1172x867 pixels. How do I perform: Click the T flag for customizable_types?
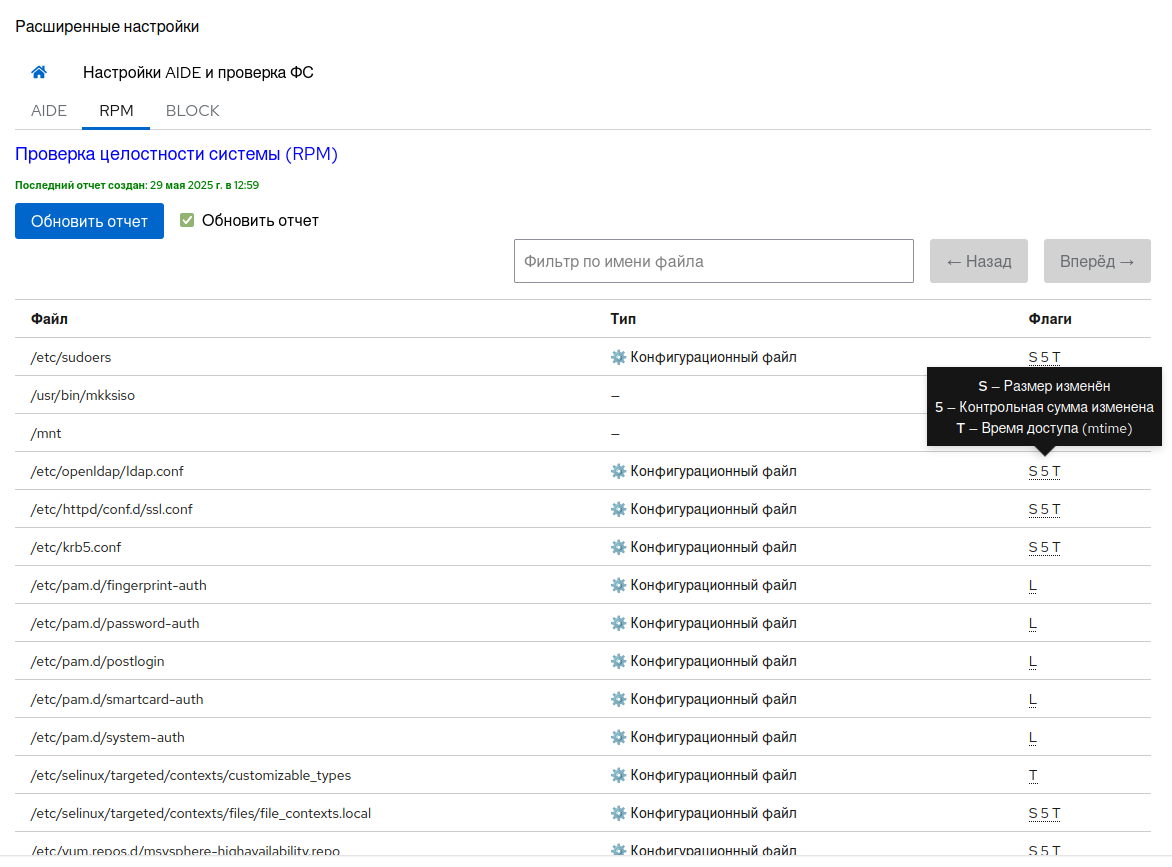[1033, 775]
